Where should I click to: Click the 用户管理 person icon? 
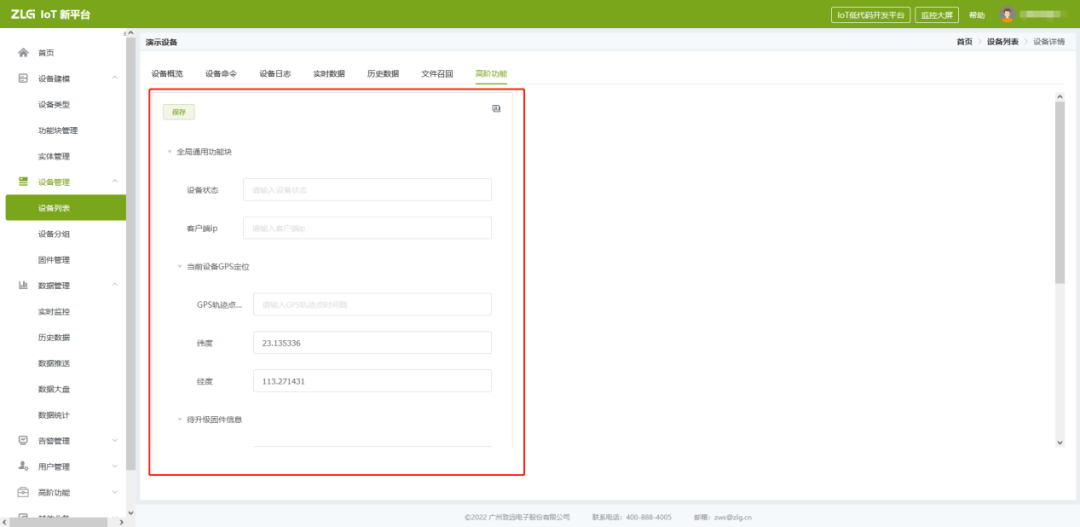coord(23,466)
